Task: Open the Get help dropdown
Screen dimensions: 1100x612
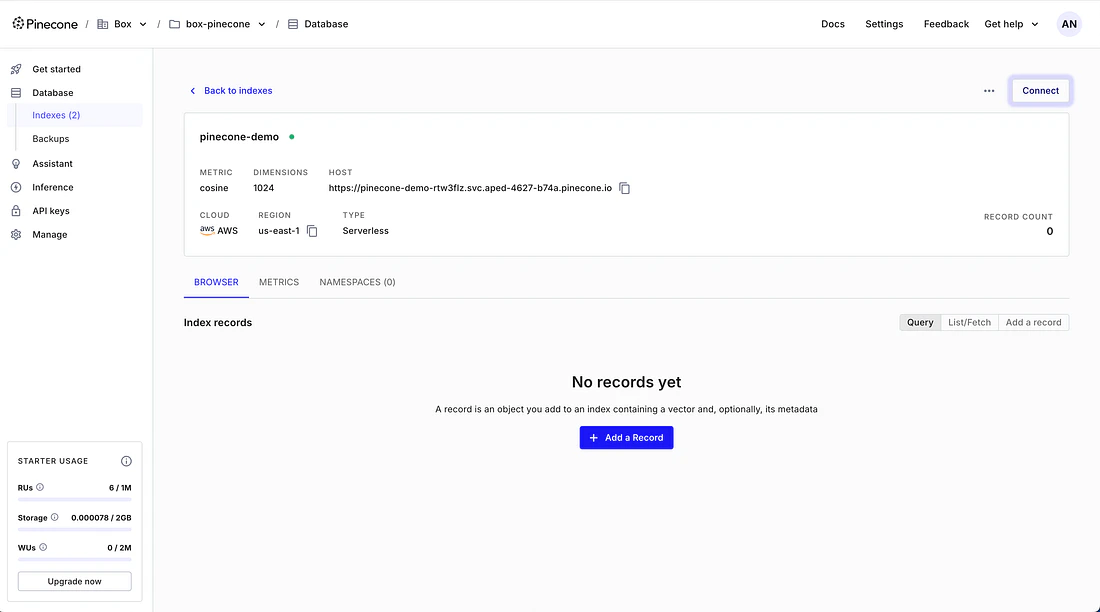Action: click(x=1011, y=24)
